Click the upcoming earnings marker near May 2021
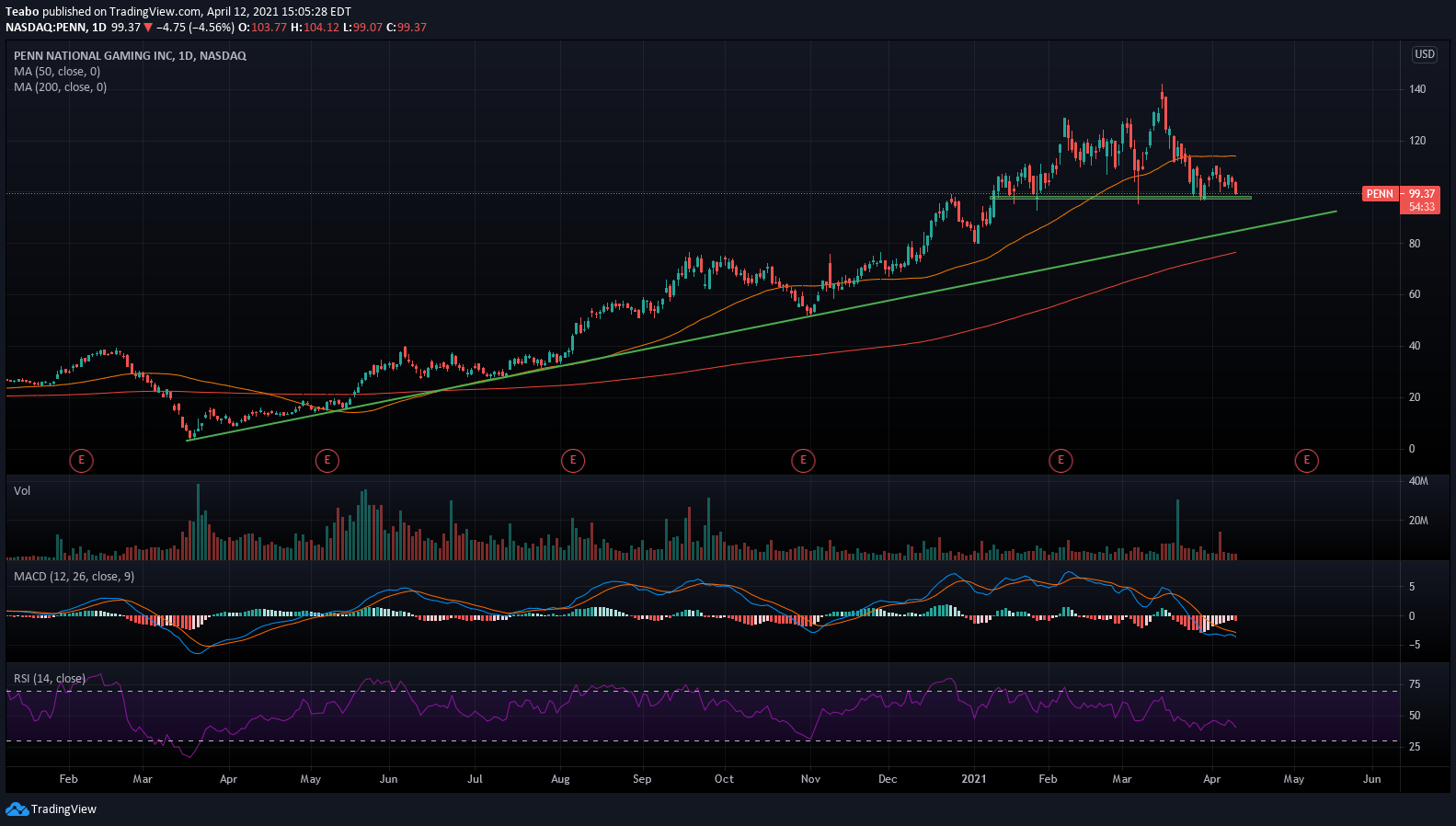 (1306, 460)
